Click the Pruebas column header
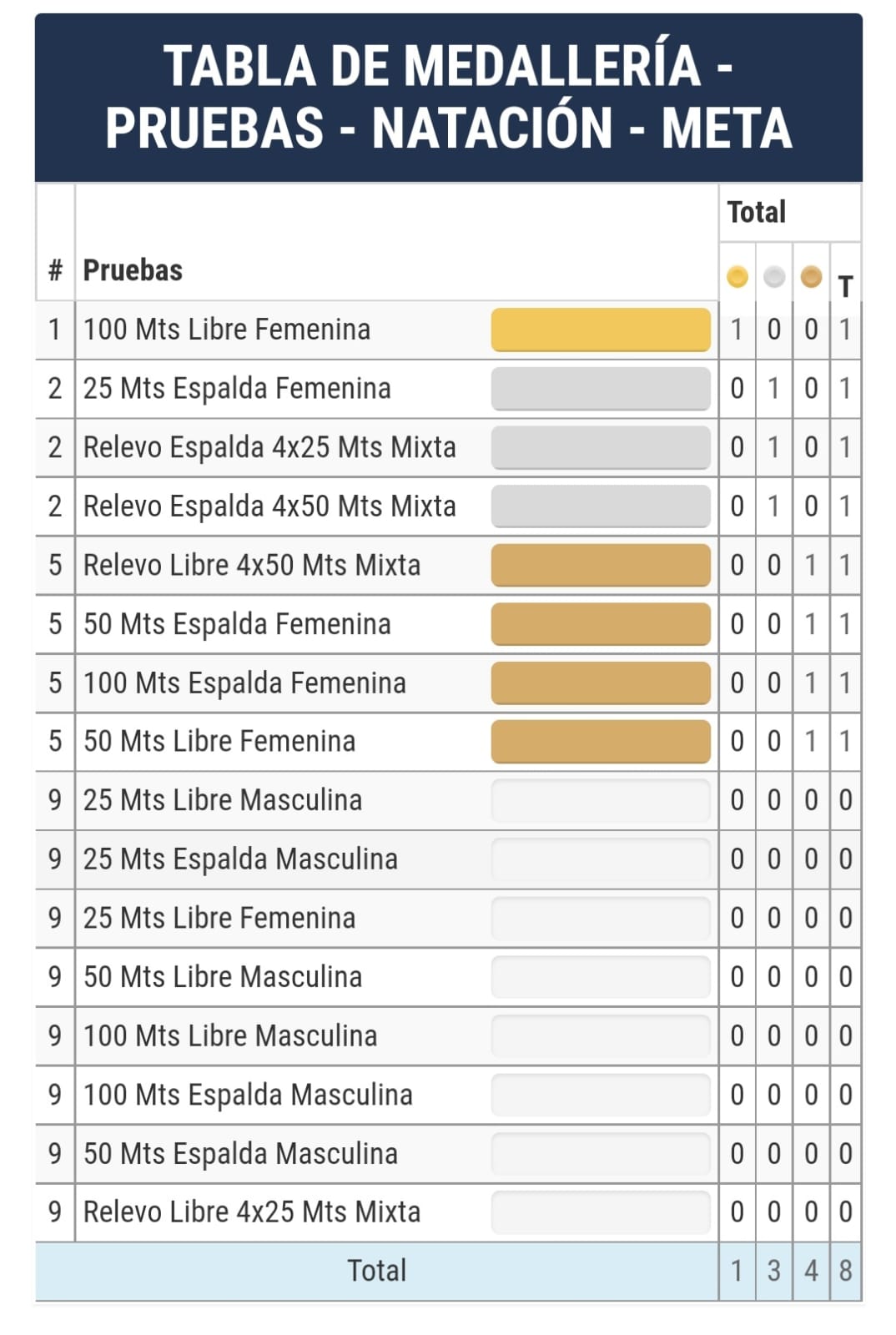 (x=133, y=270)
